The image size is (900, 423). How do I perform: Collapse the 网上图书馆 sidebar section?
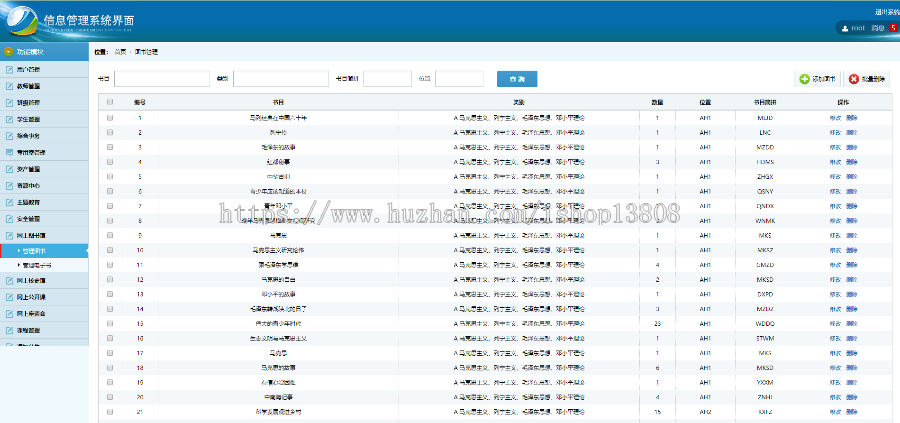tap(44, 235)
